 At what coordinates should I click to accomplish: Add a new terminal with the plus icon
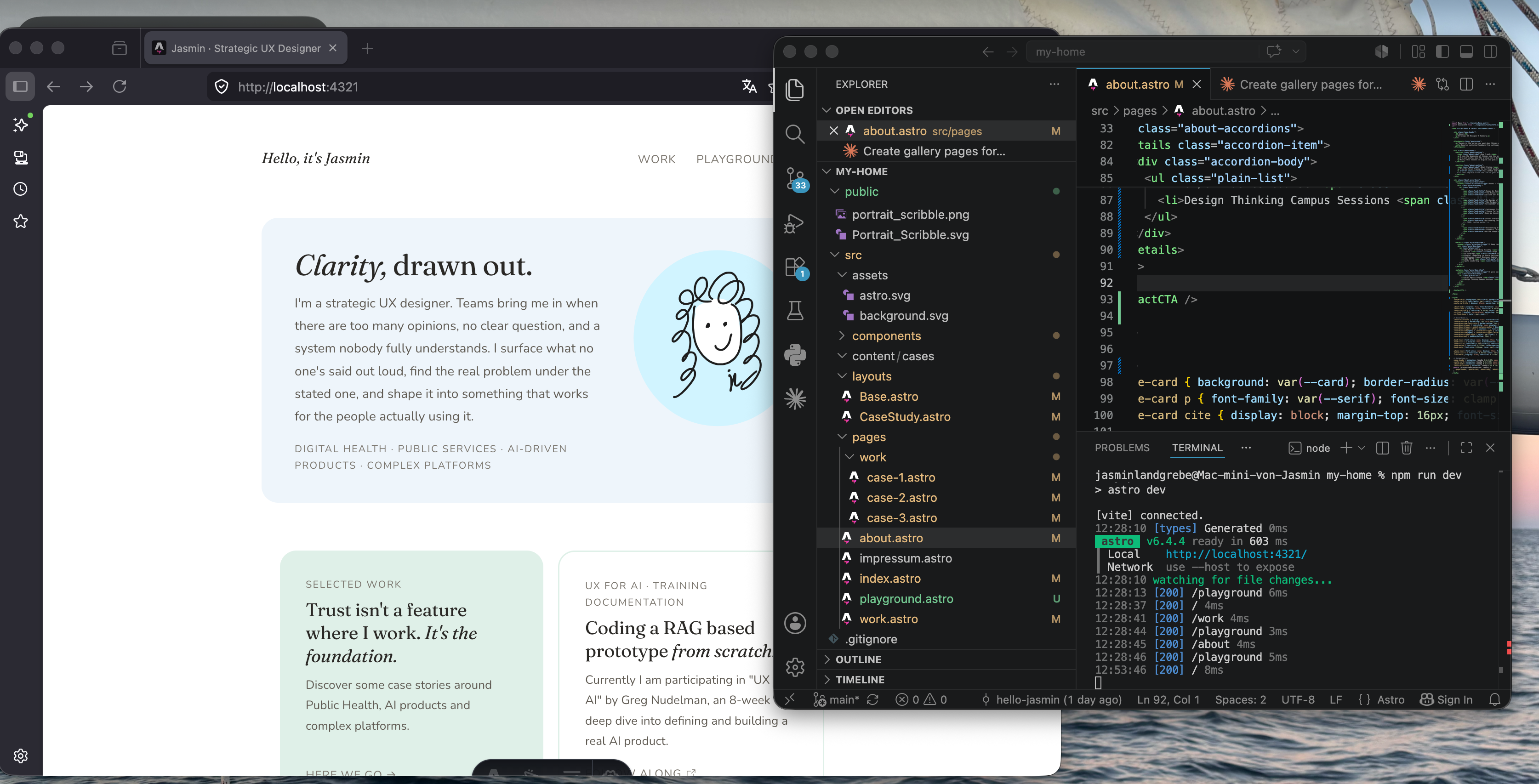tap(1345, 448)
